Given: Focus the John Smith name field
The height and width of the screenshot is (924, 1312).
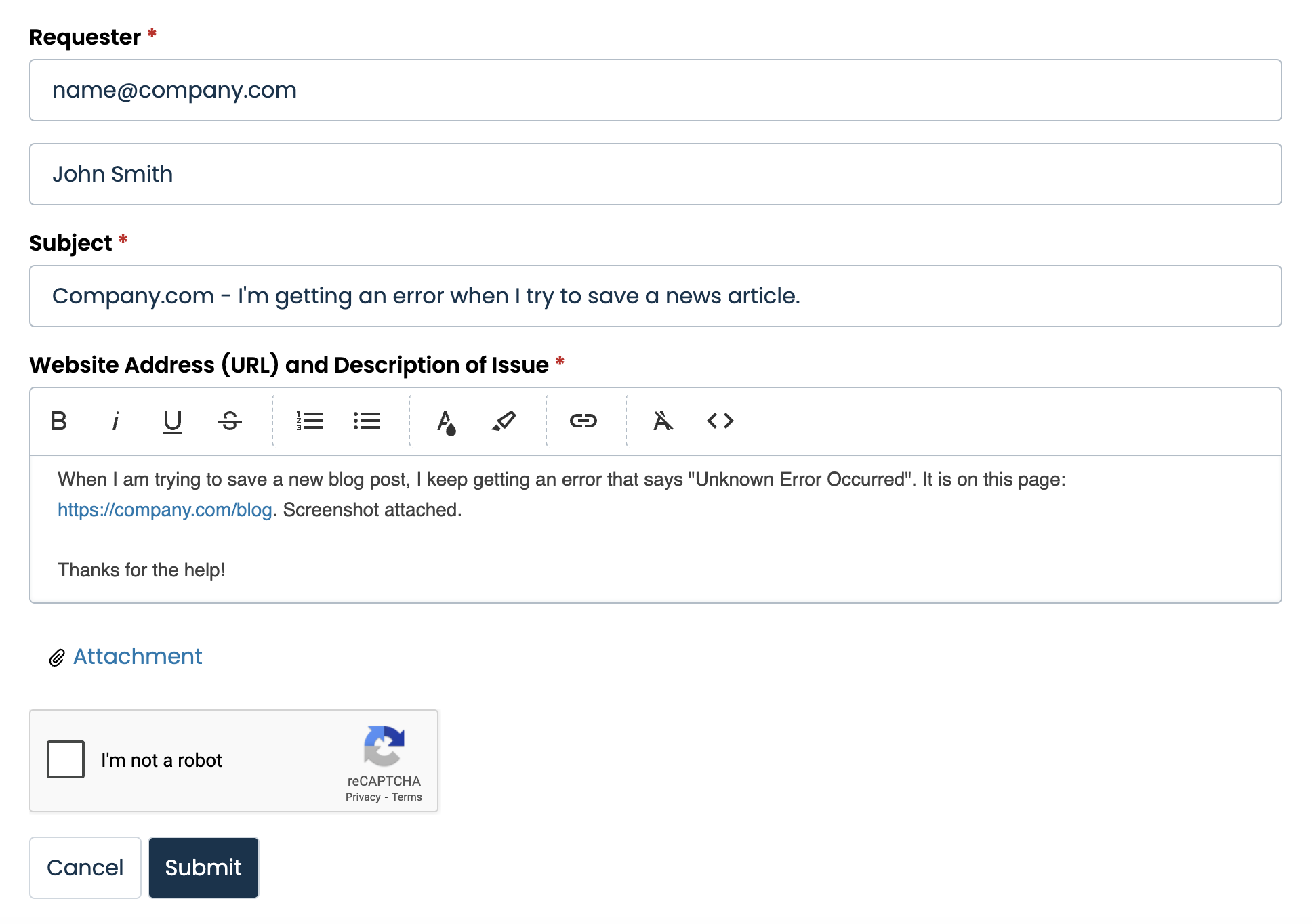Looking at the screenshot, I should pos(655,174).
